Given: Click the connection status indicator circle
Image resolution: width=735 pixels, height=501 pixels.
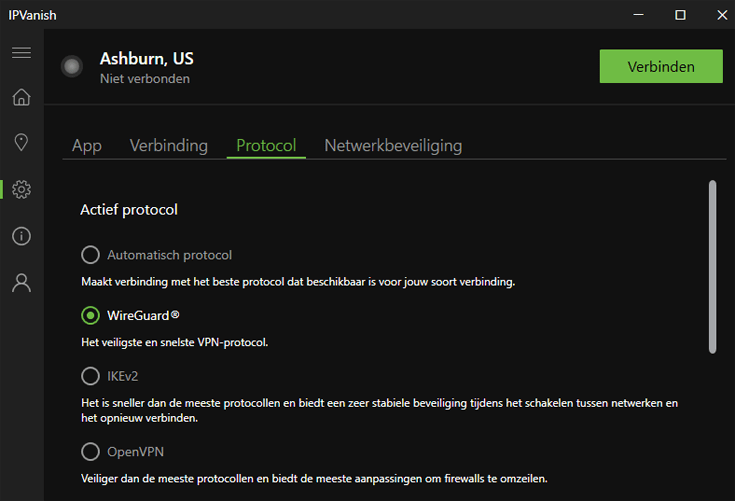Looking at the screenshot, I should tap(72, 67).
